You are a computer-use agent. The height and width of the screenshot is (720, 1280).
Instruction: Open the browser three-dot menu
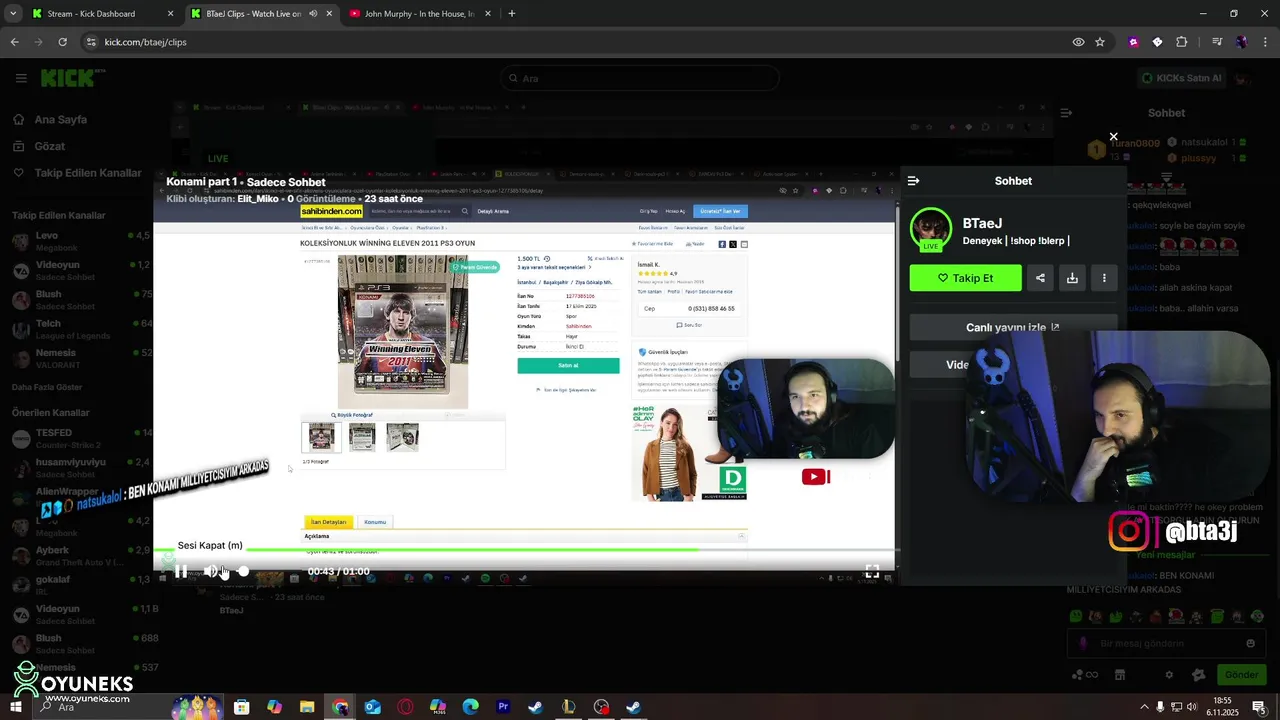click(x=1265, y=42)
